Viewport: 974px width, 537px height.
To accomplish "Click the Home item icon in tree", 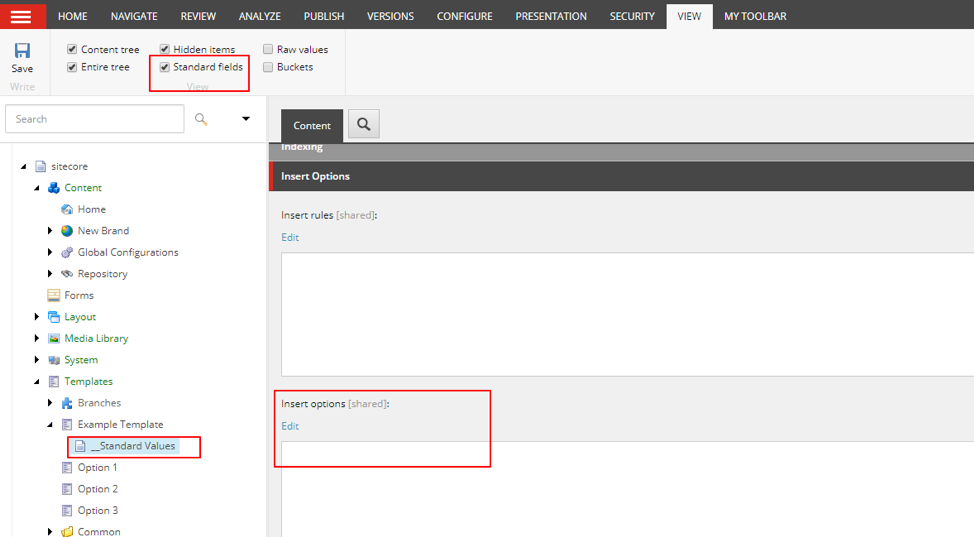I will 67,209.
